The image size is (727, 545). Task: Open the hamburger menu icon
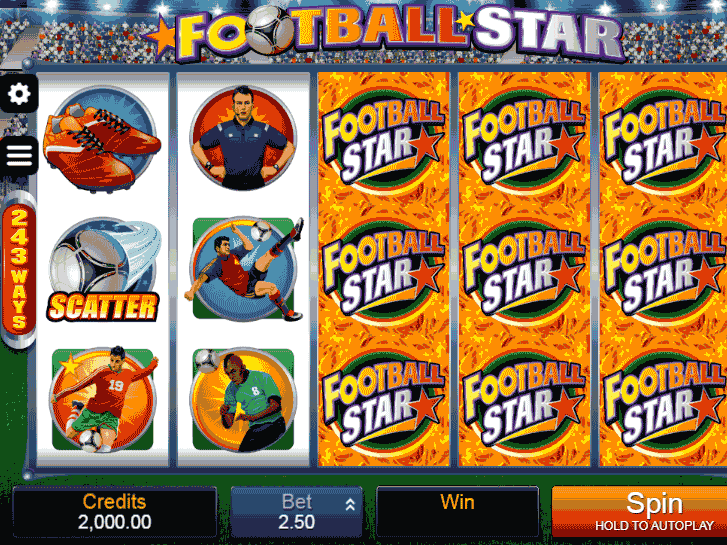pos(19,156)
